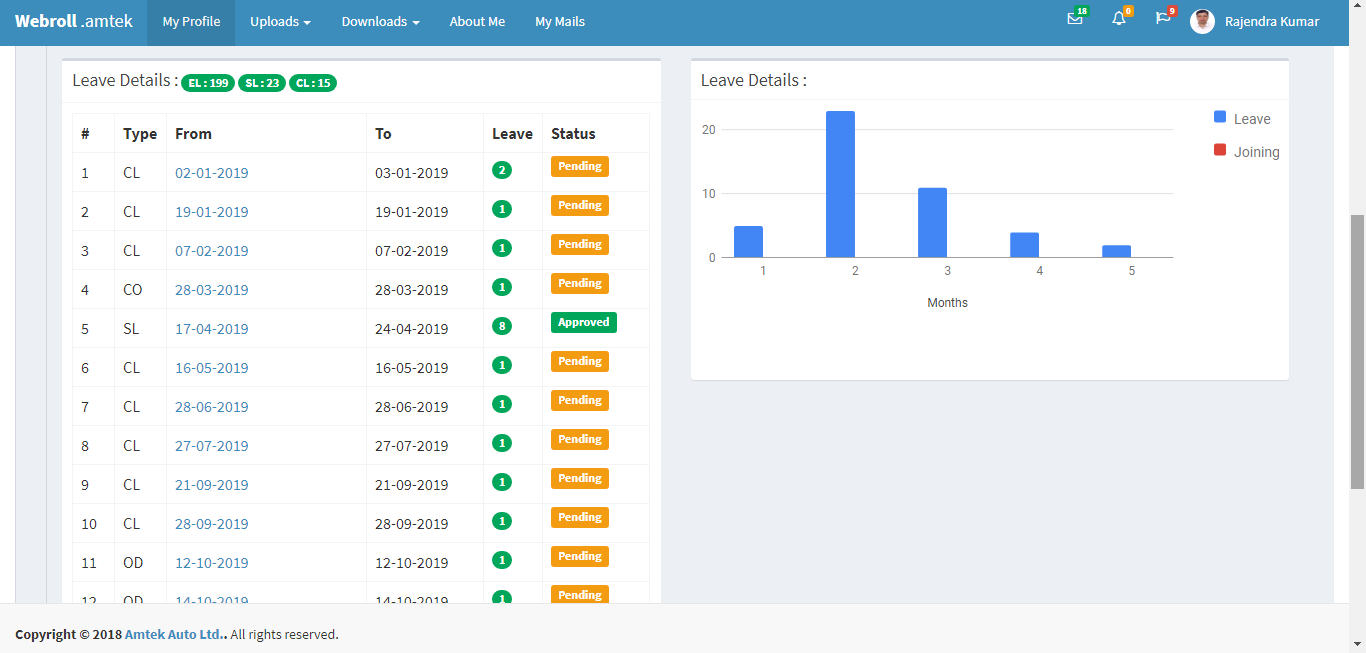Click the page vertical scrollbar
The height and width of the screenshot is (653, 1366).
(x=1357, y=350)
